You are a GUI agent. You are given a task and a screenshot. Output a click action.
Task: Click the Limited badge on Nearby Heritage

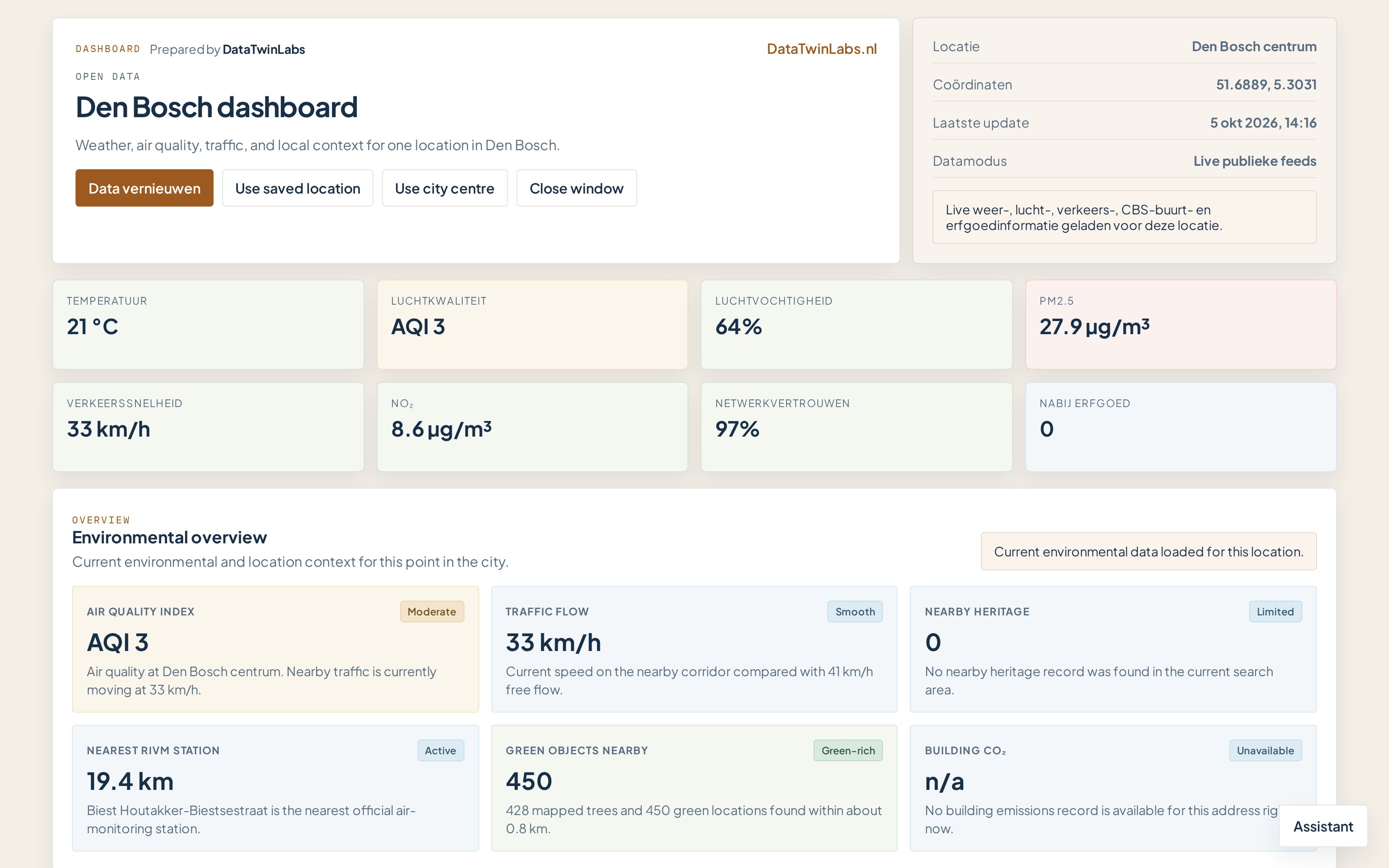coord(1275,612)
